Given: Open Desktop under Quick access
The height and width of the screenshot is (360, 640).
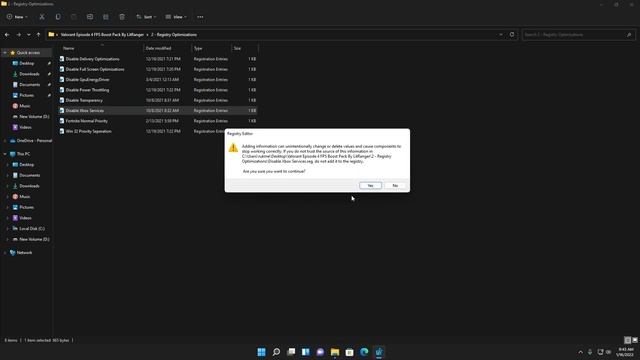Looking at the screenshot, I should (27, 63).
